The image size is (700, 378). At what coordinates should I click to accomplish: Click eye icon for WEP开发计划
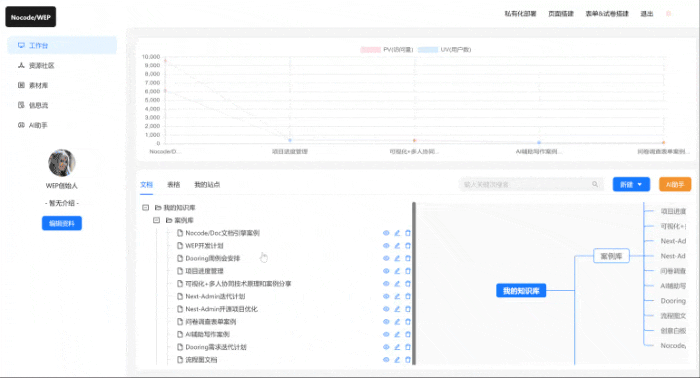coord(386,245)
